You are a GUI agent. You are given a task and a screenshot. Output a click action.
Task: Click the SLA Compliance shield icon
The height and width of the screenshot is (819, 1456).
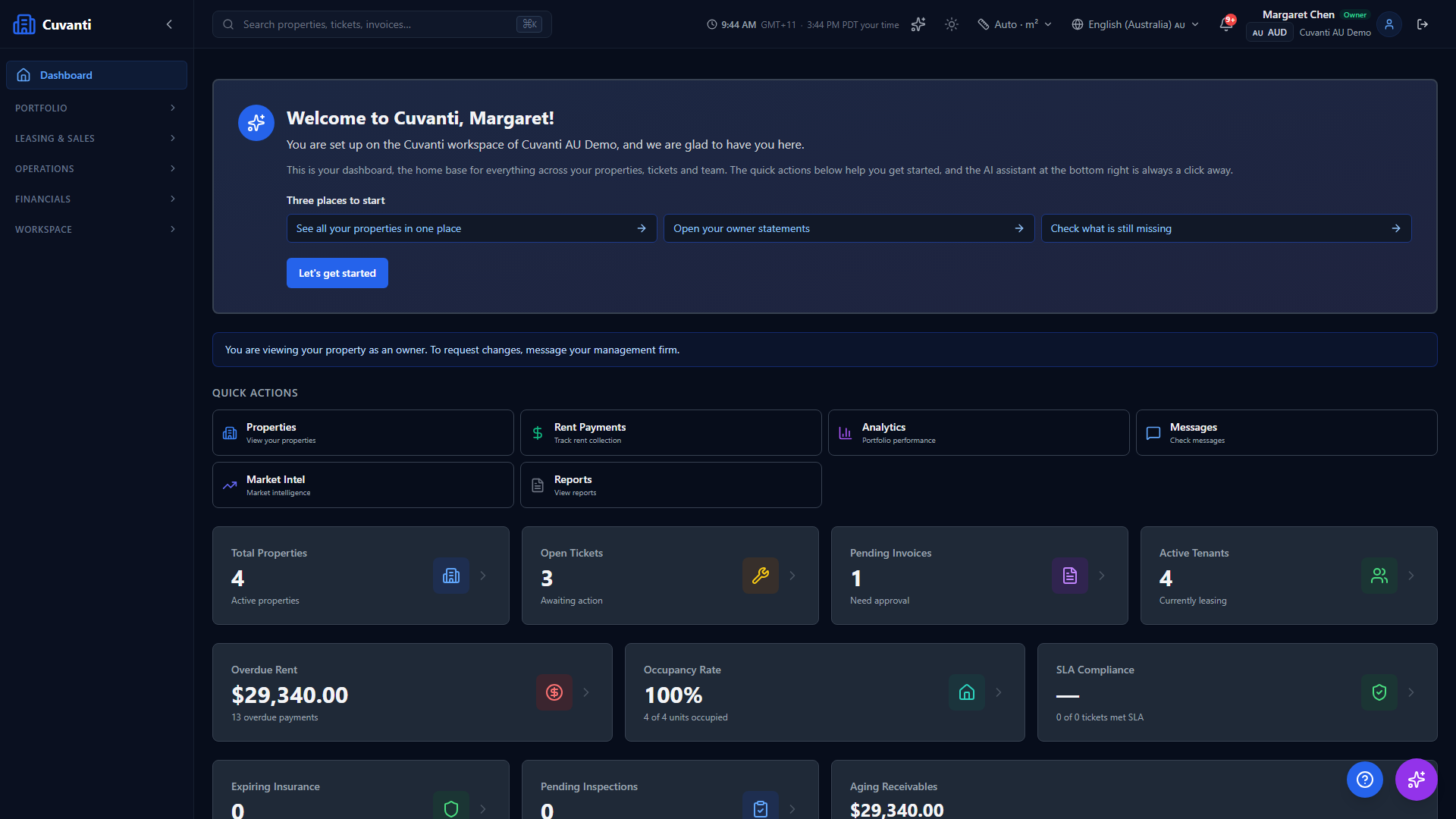point(1379,692)
